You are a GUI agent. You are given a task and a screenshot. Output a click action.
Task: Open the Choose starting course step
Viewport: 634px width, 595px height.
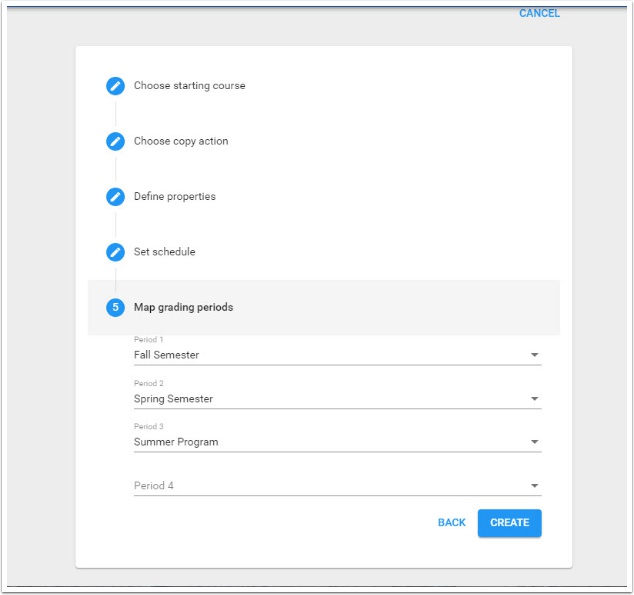tap(189, 86)
